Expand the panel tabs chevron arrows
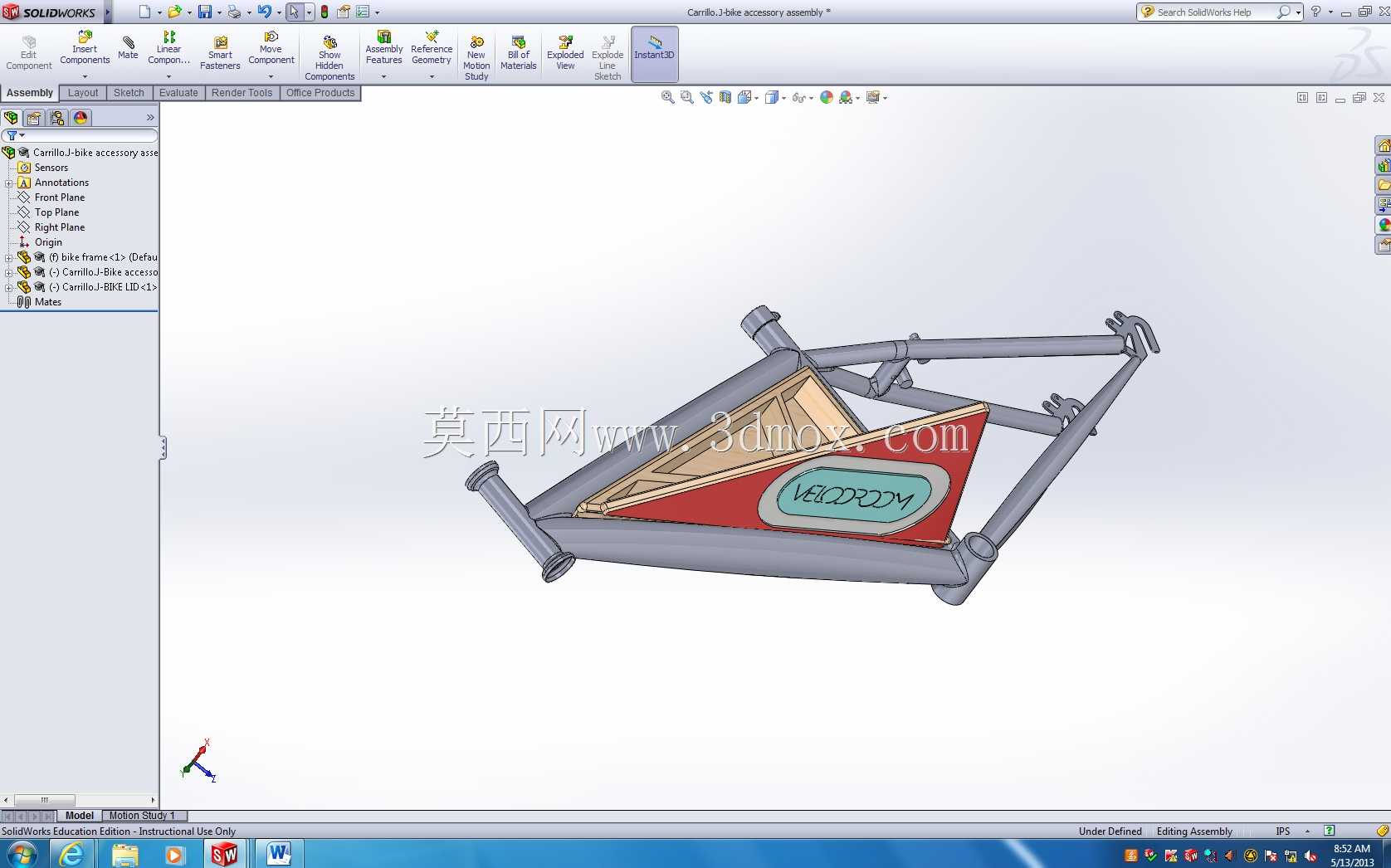 click(x=150, y=118)
